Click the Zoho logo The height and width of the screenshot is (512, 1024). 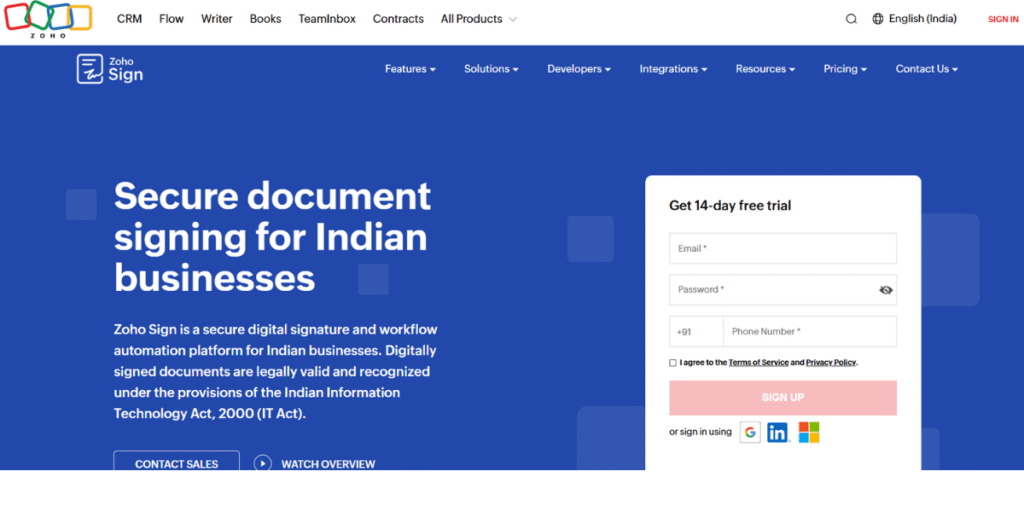pyautogui.click(x=48, y=19)
